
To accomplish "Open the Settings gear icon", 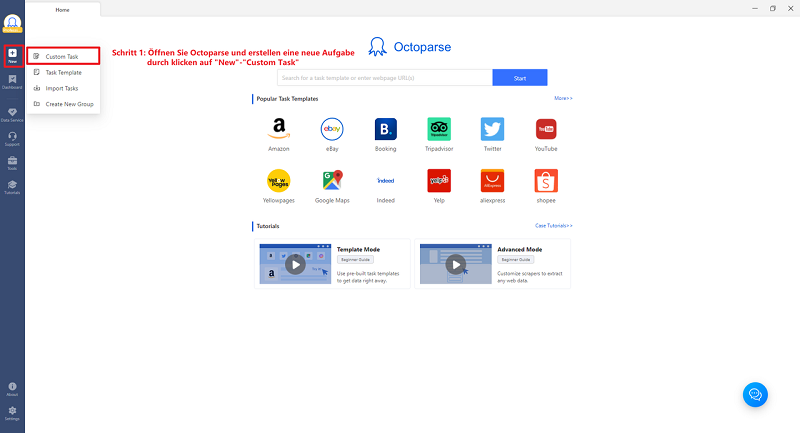I will [12, 413].
